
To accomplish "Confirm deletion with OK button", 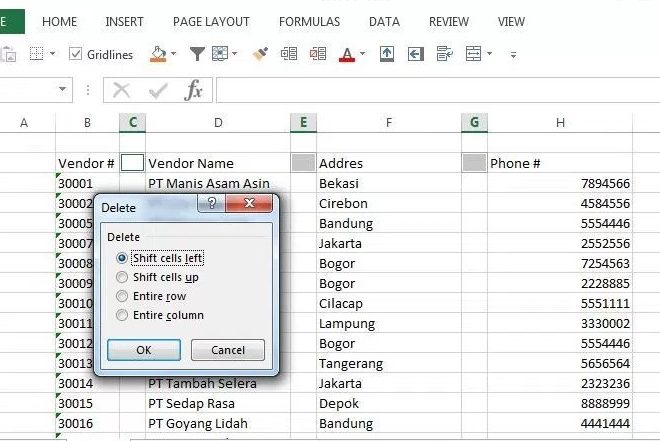I will coord(144,350).
